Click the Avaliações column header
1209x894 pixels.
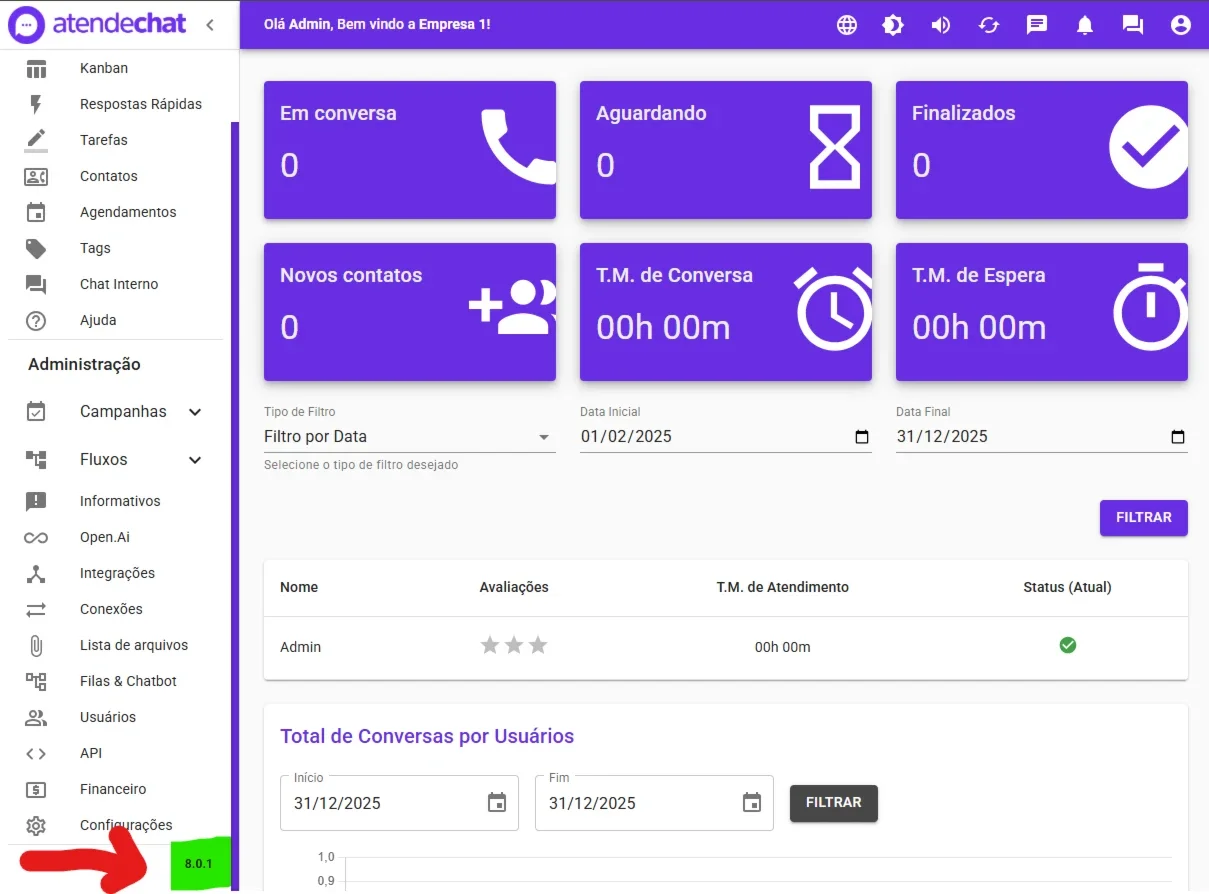point(514,587)
